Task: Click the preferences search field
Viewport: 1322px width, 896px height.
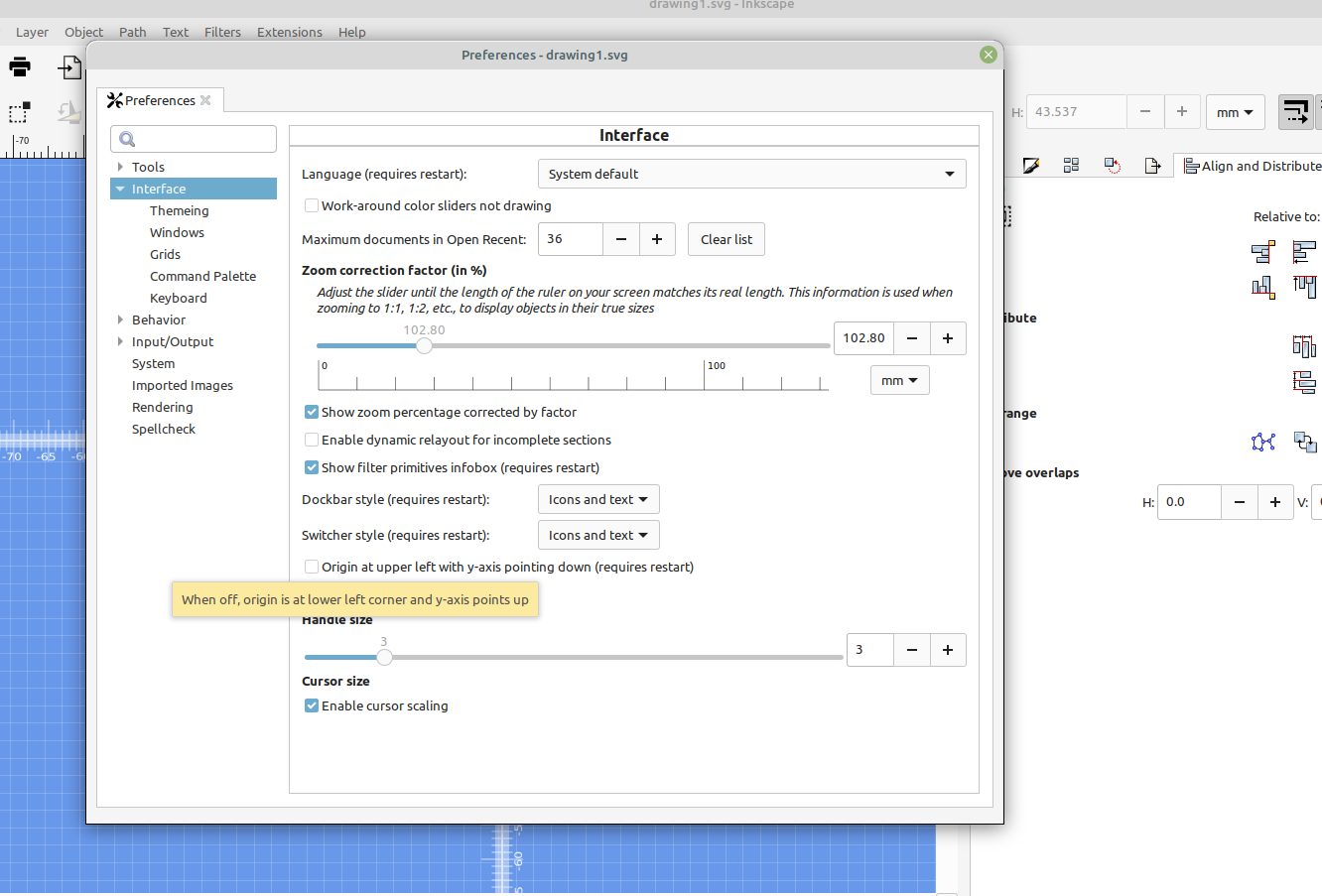Action: [194, 139]
